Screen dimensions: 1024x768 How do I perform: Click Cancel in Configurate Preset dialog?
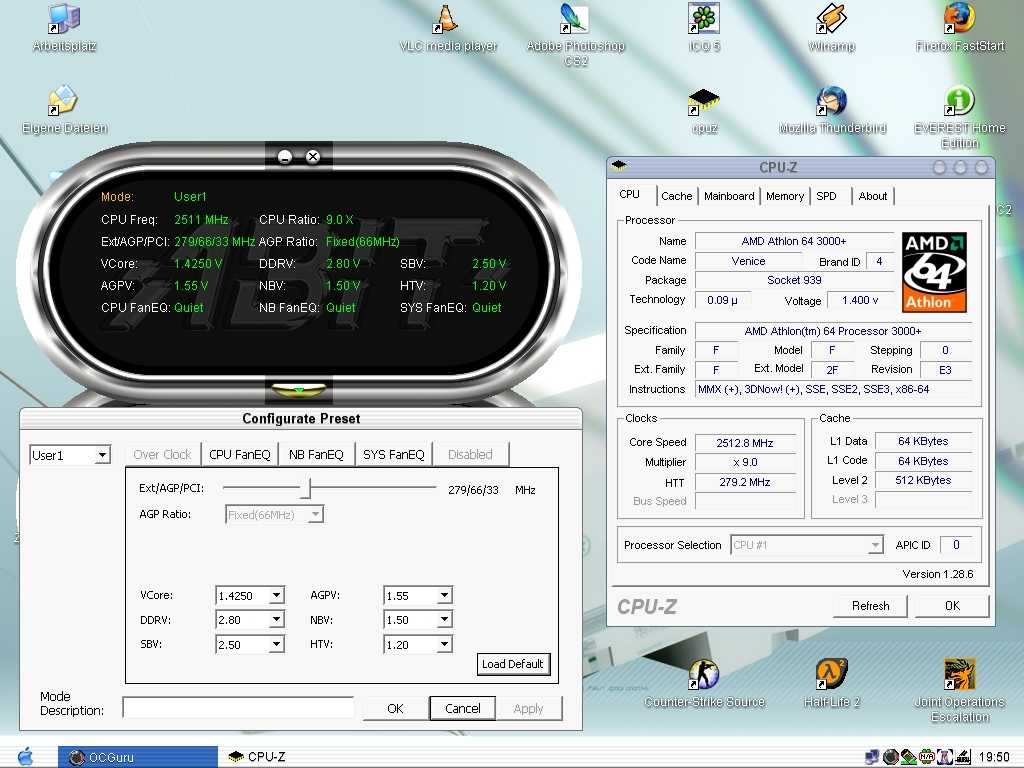click(x=462, y=709)
